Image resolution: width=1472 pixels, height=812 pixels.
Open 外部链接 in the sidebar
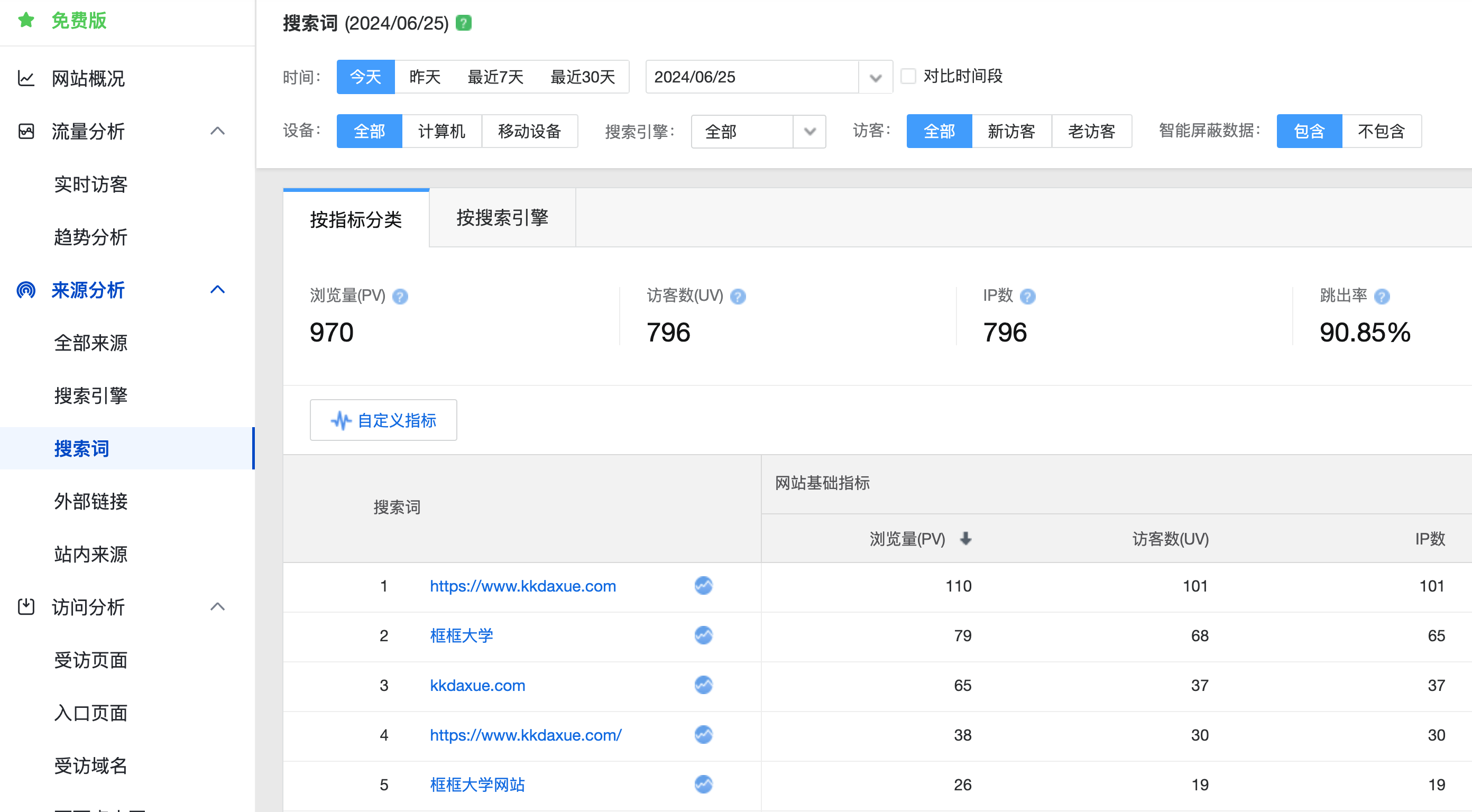click(91, 501)
